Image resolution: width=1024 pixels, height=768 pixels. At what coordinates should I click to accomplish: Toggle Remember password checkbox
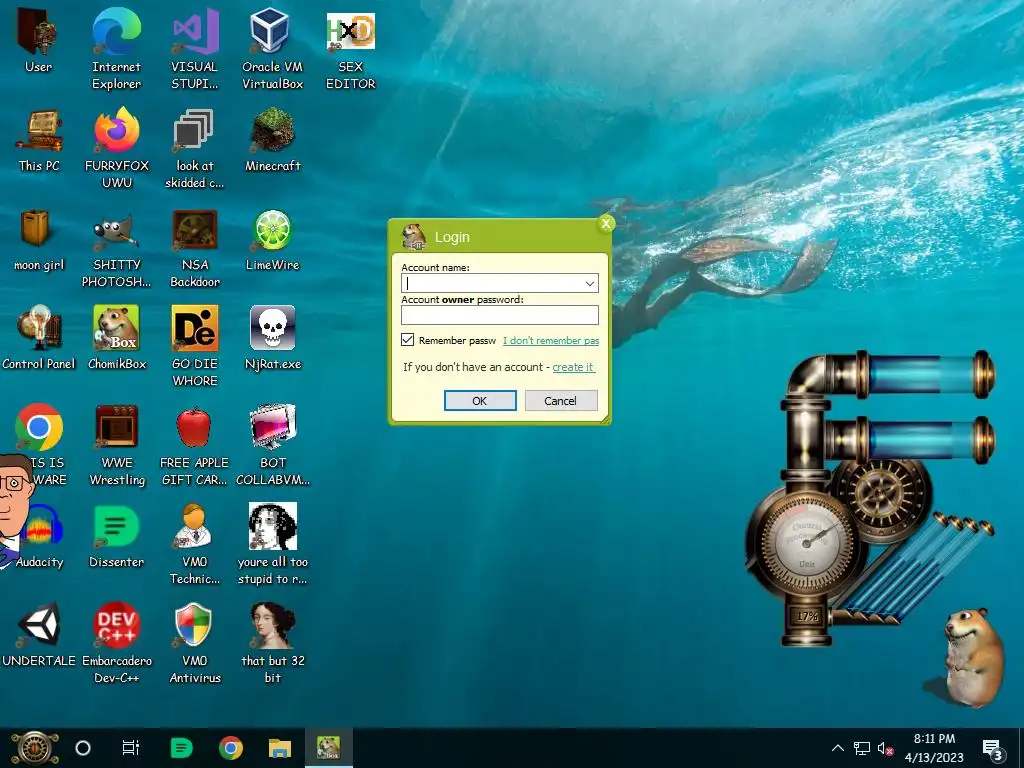click(x=408, y=340)
